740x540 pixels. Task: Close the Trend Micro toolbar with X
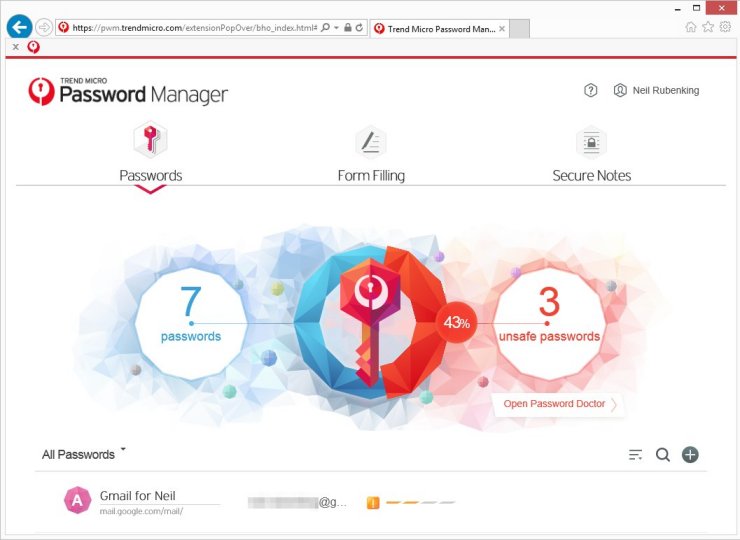click(16, 47)
